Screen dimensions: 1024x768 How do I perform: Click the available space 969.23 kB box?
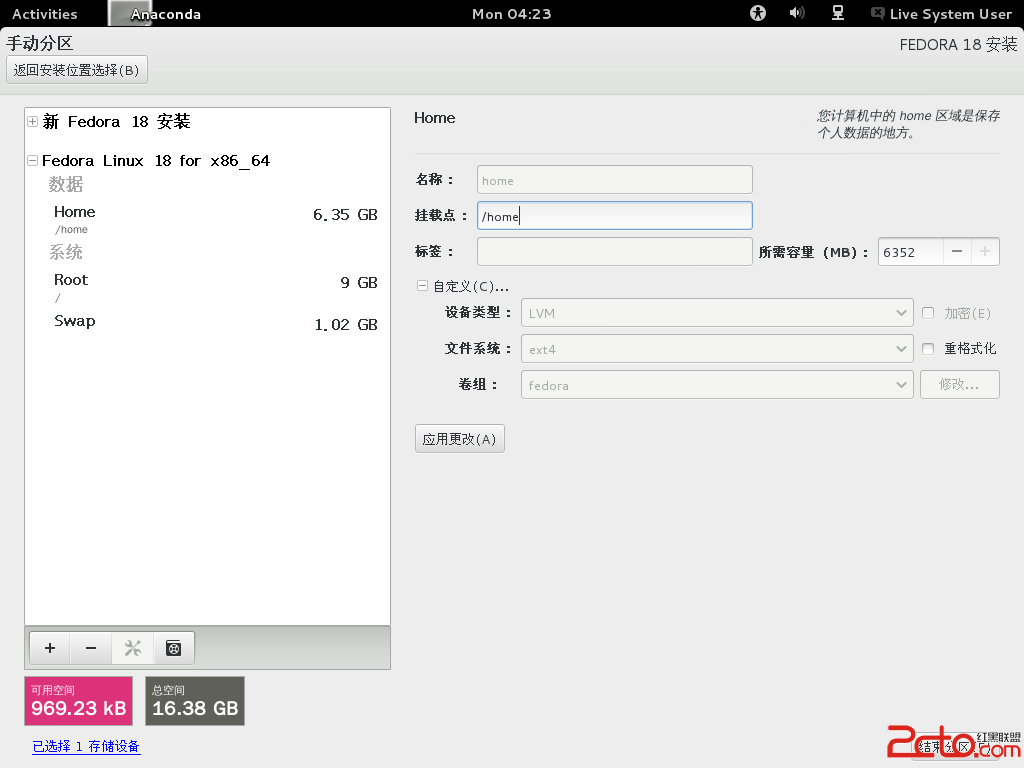pyautogui.click(x=78, y=701)
